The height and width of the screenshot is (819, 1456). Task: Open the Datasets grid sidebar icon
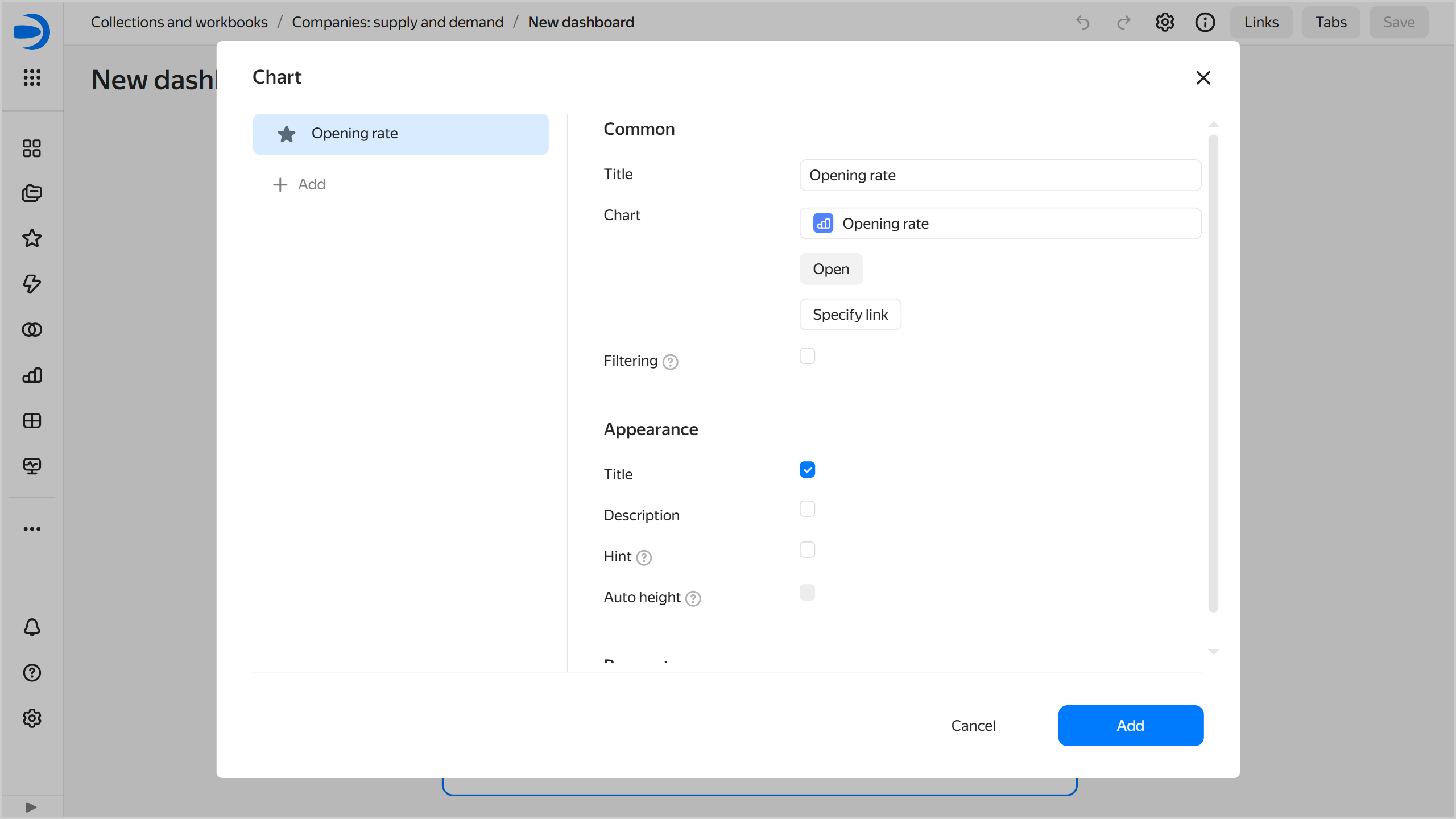(32, 420)
